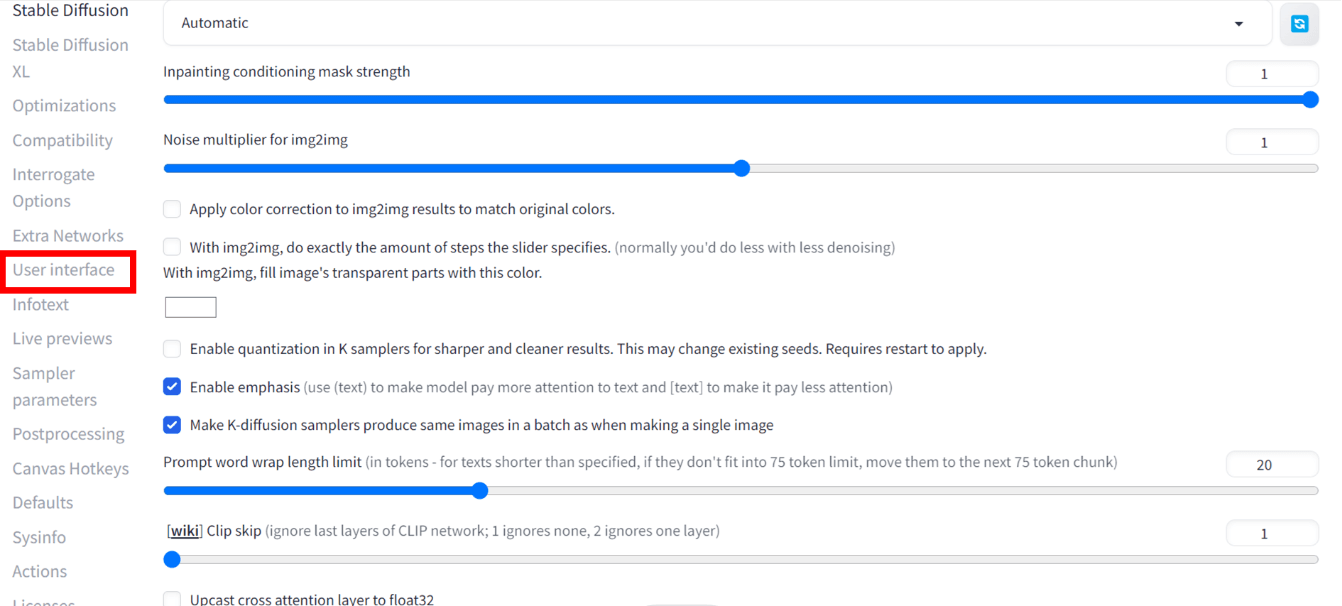
Task: Click the Prompt word wrap length number field
Action: (1272, 465)
